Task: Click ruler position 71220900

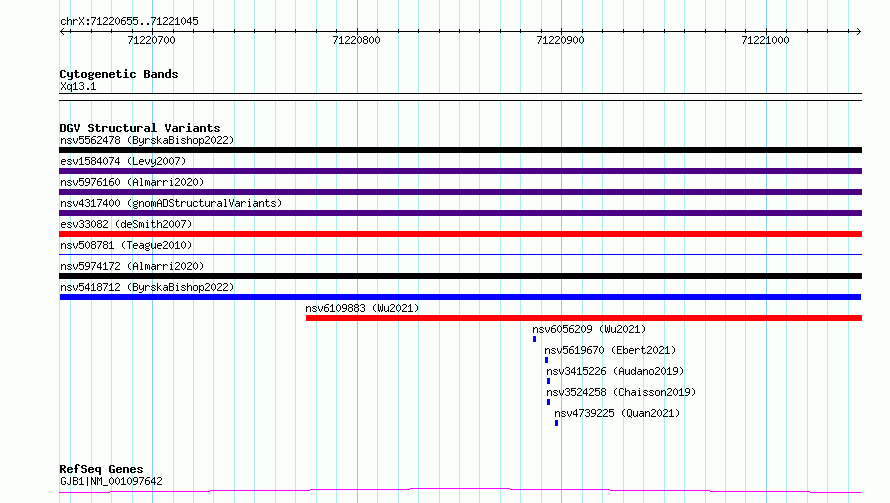Action: click(560, 40)
